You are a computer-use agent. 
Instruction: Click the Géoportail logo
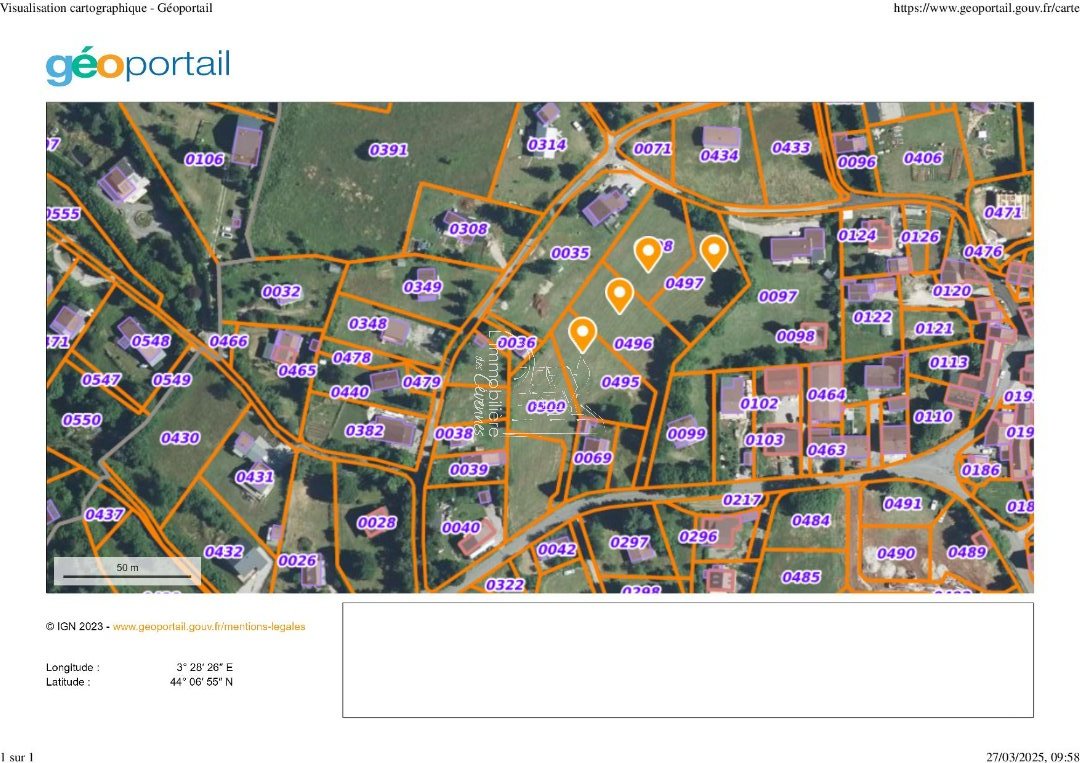(137, 66)
